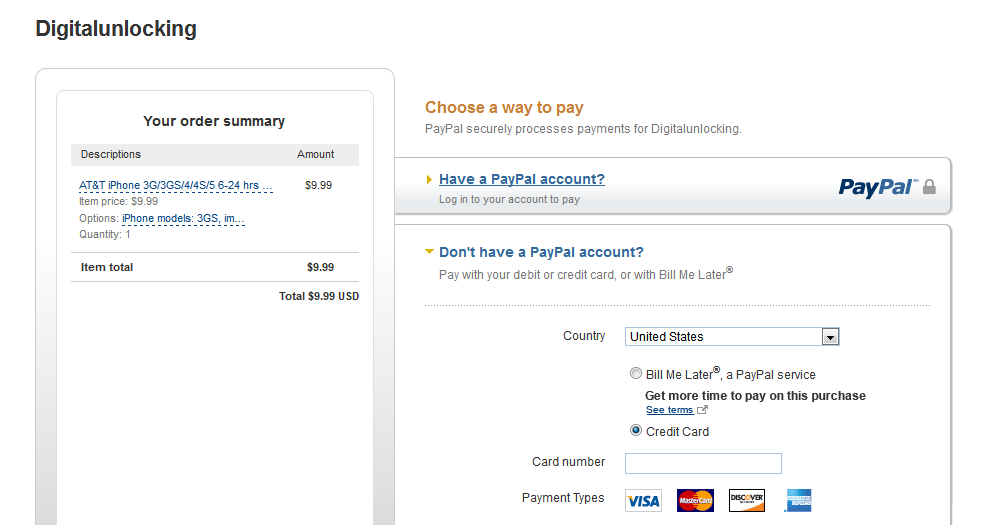Focus the Card number input field
The width and height of the screenshot is (993, 525).
pos(703,464)
